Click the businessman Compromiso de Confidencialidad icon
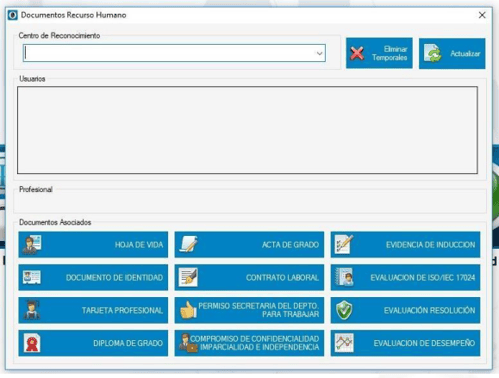This screenshot has width=499, height=378. (x=188, y=343)
